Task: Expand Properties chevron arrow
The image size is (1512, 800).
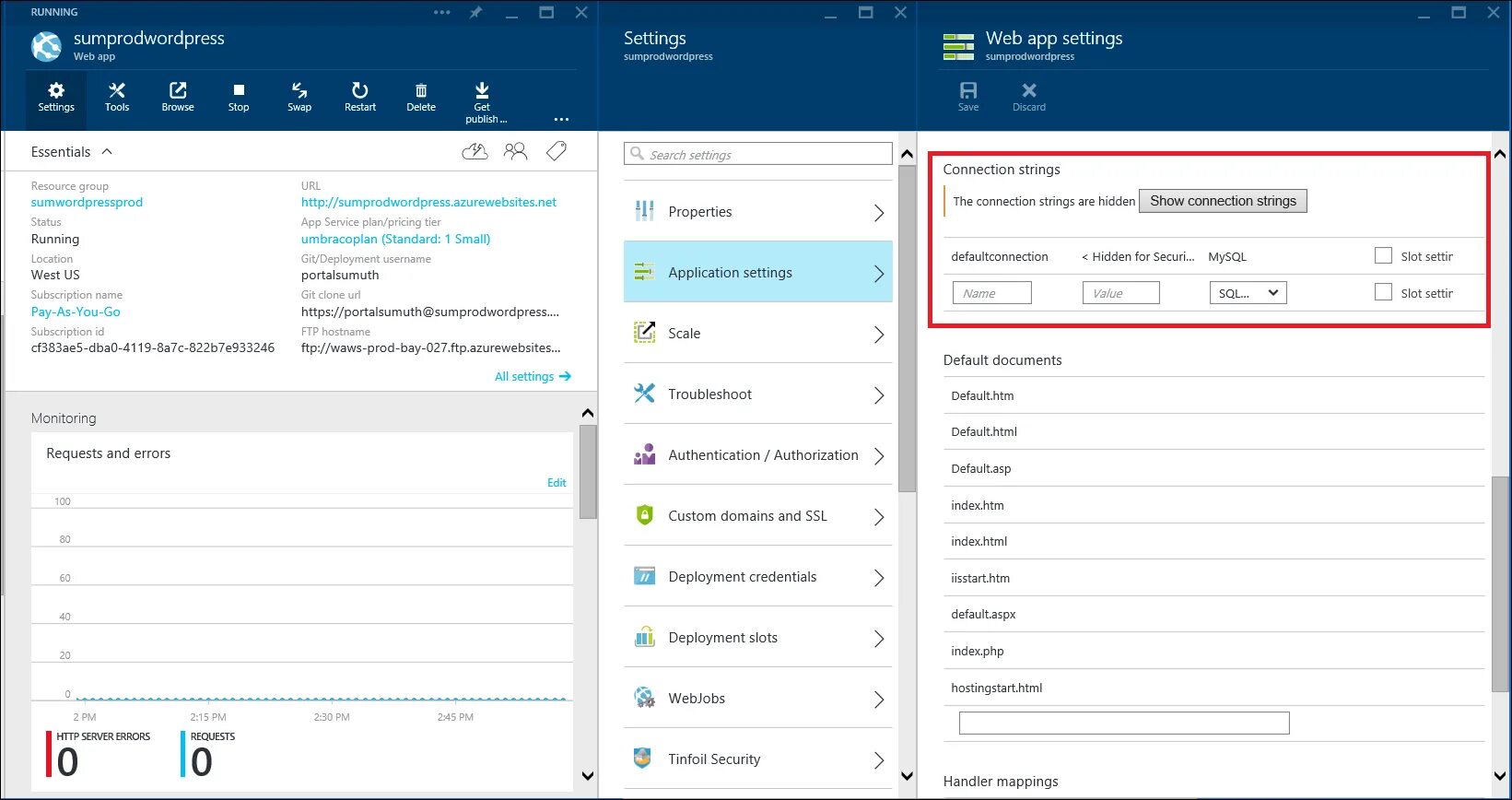Action: pos(879,213)
